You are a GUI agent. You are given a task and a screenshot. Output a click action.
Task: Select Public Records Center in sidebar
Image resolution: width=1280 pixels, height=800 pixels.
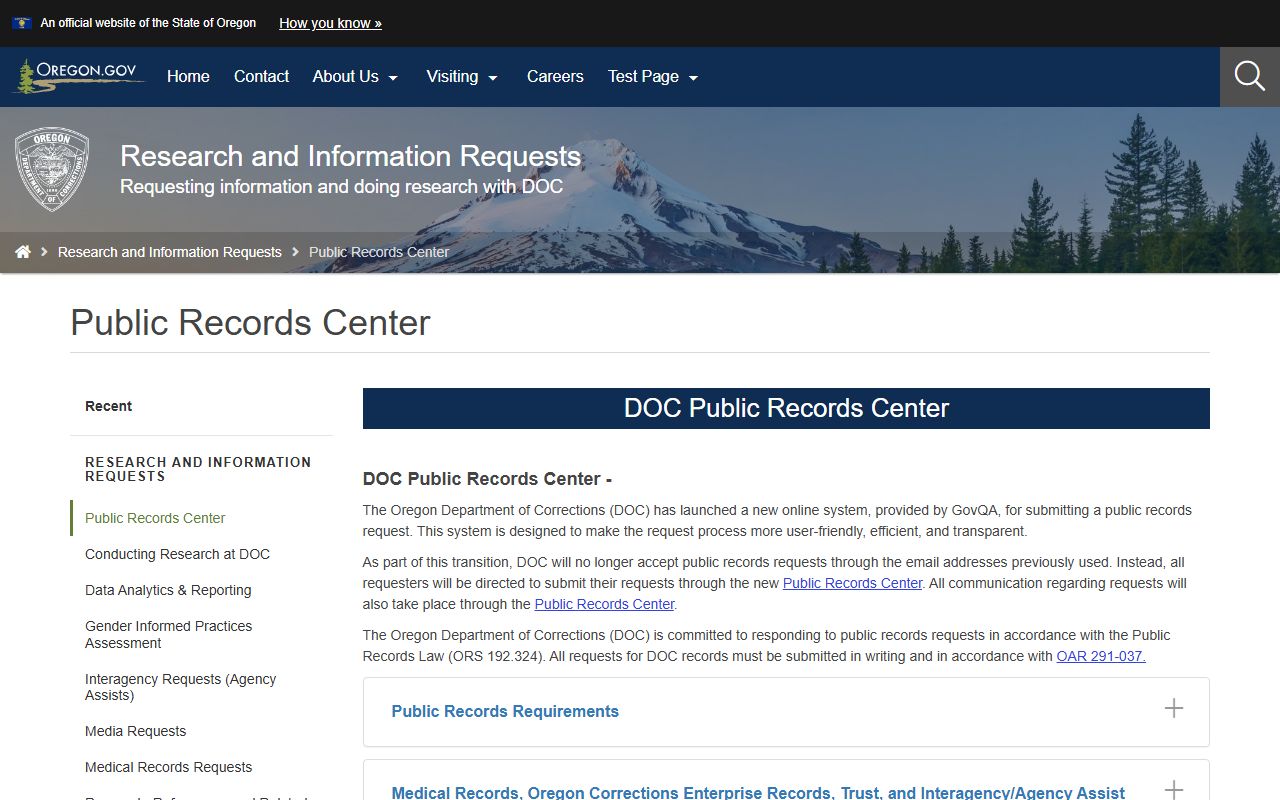[x=155, y=518]
